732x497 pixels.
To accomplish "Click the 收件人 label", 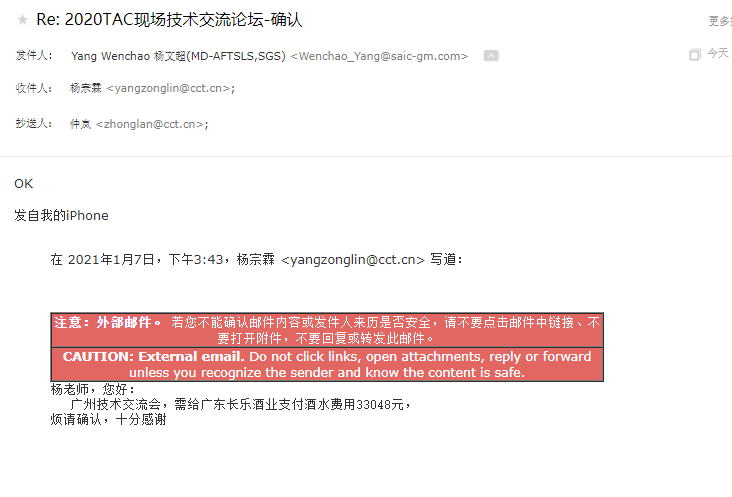I will point(34,88).
